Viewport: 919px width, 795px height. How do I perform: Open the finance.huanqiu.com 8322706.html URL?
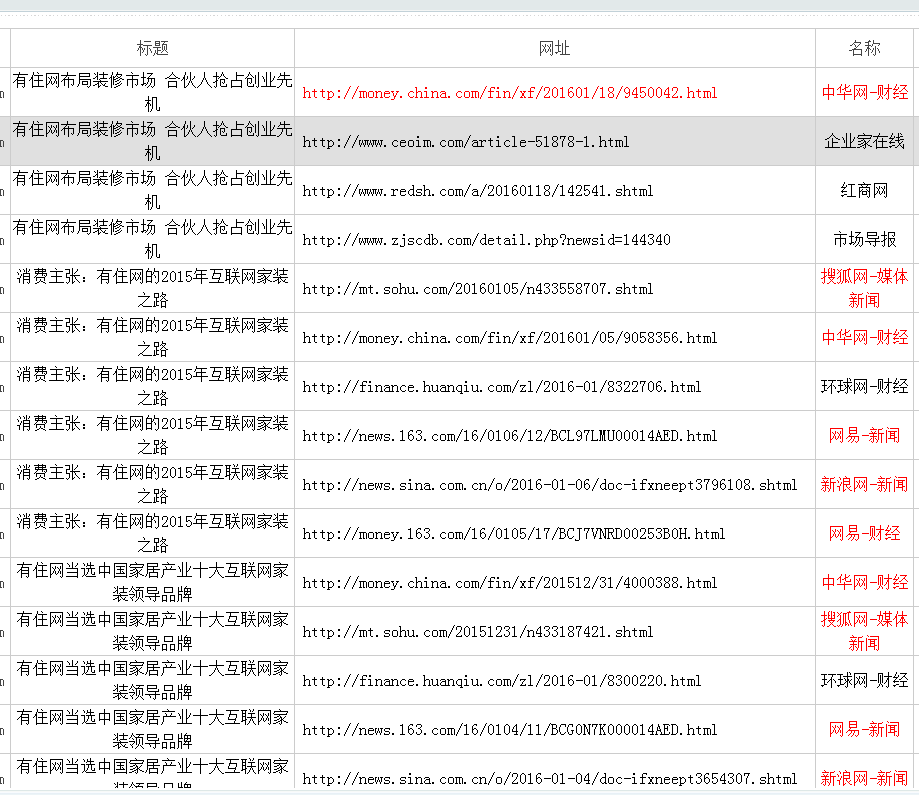[x=501, y=387]
